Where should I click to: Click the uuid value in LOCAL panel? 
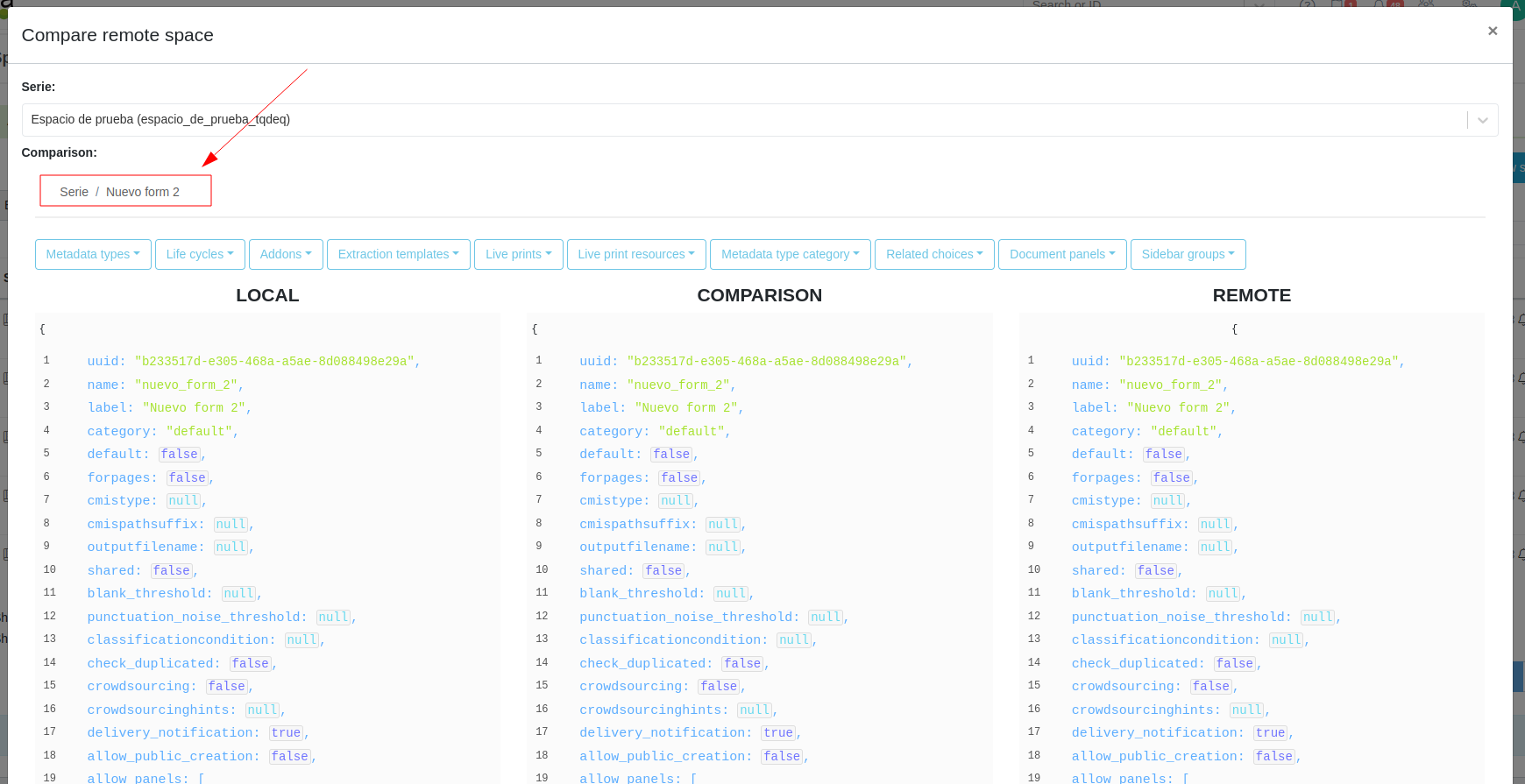pos(275,361)
